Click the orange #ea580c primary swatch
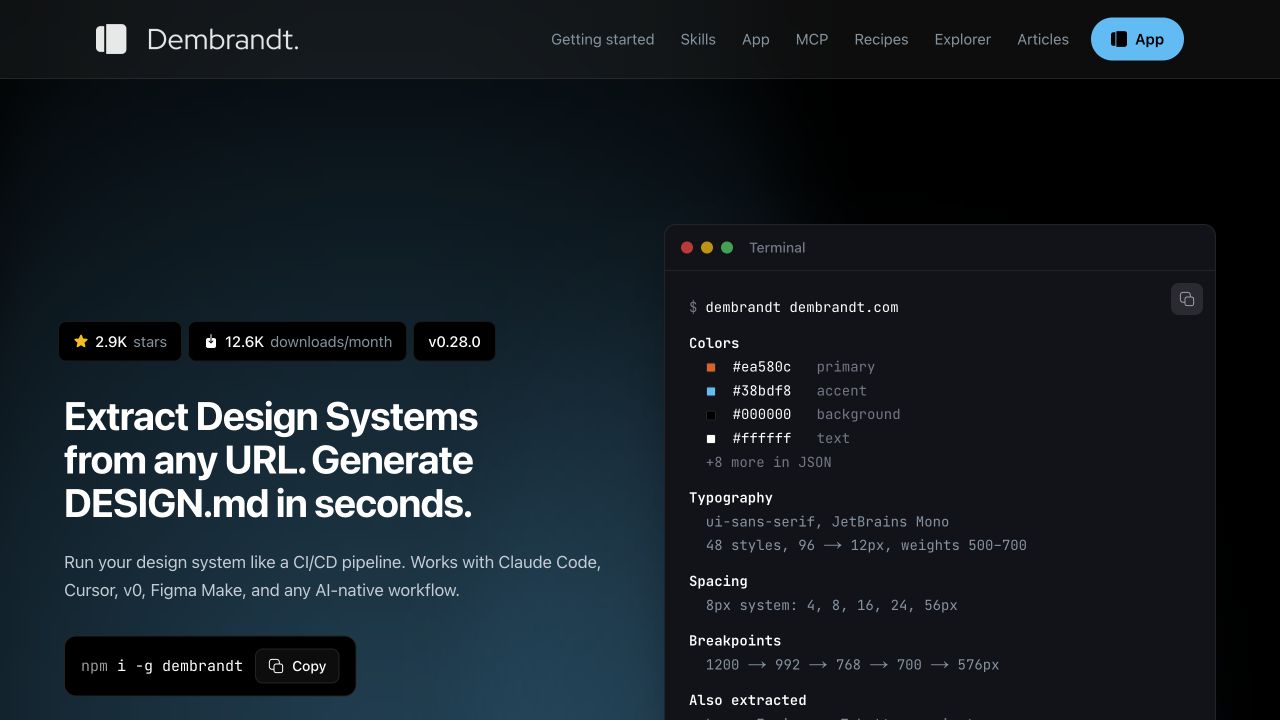Image resolution: width=1280 pixels, height=720 pixels. point(711,367)
